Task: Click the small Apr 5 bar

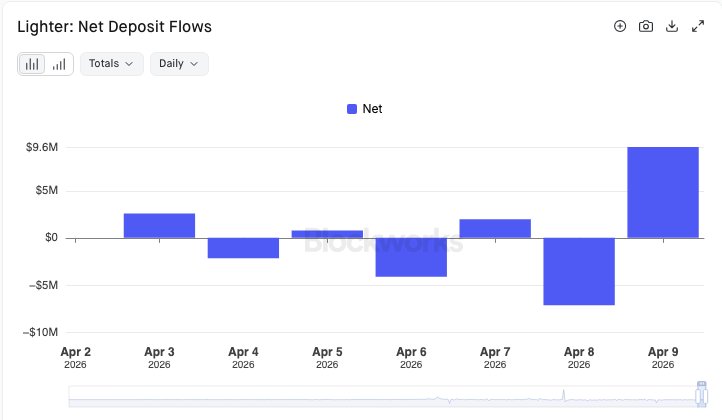Action: 327,234
